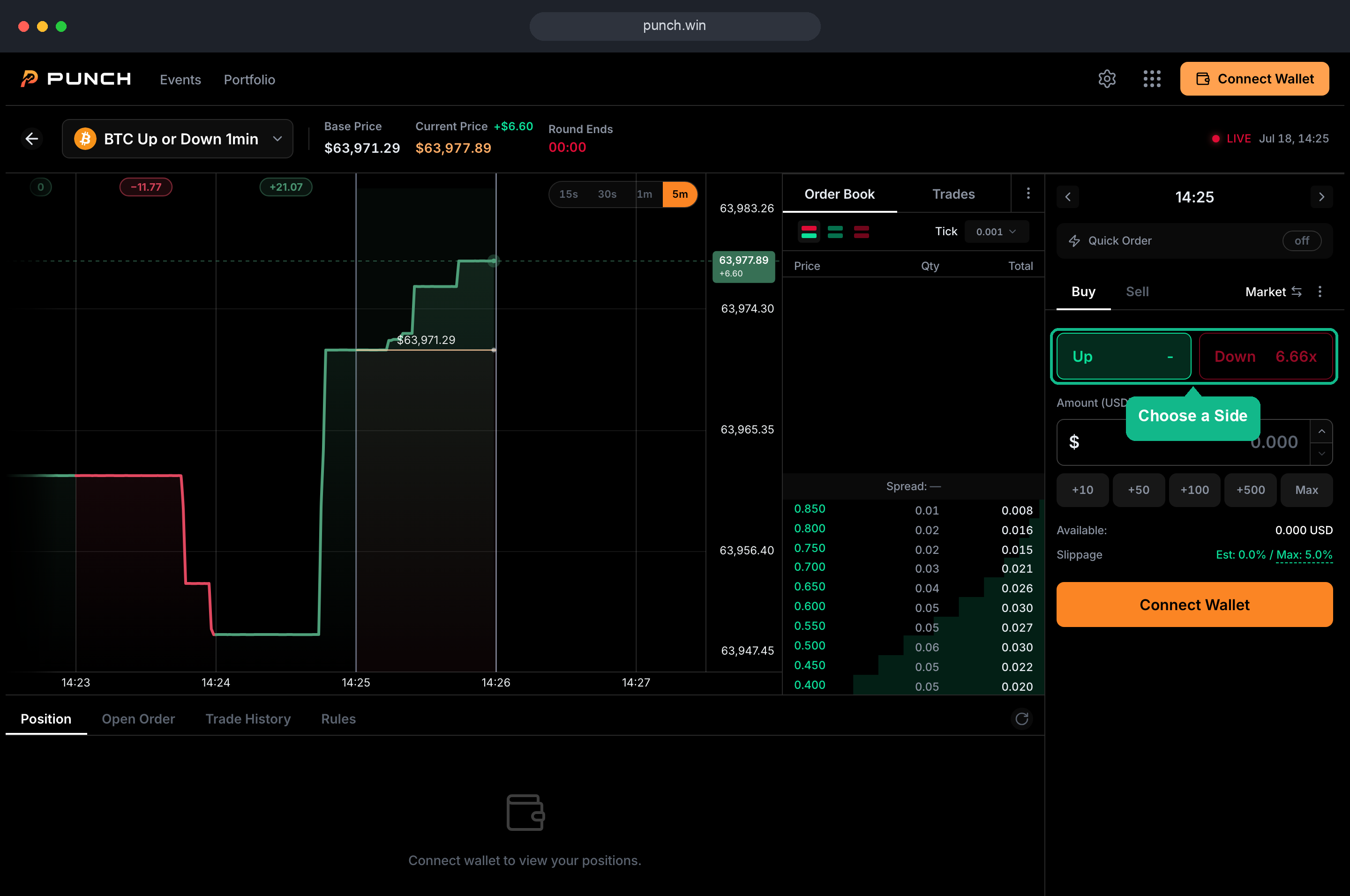Open order form three-dot options menu
1350x896 pixels.
coord(1320,291)
